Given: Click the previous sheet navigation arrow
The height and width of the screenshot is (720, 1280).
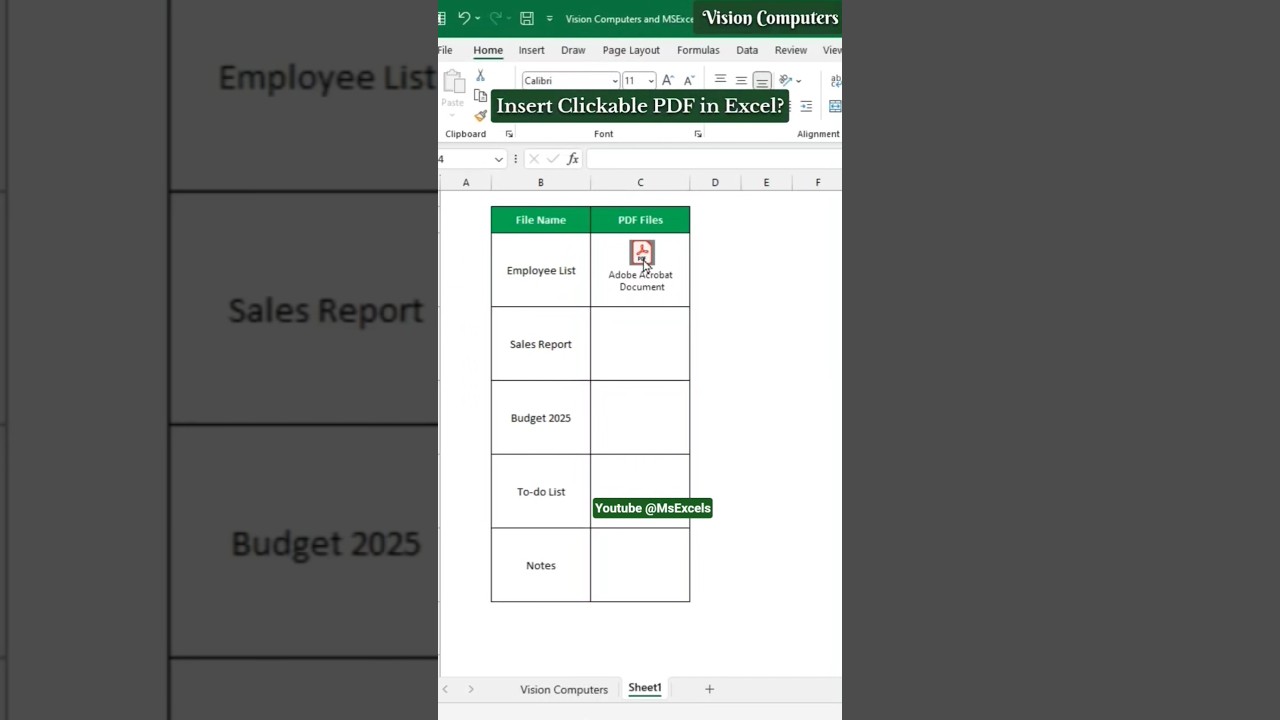Looking at the screenshot, I should [446, 689].
